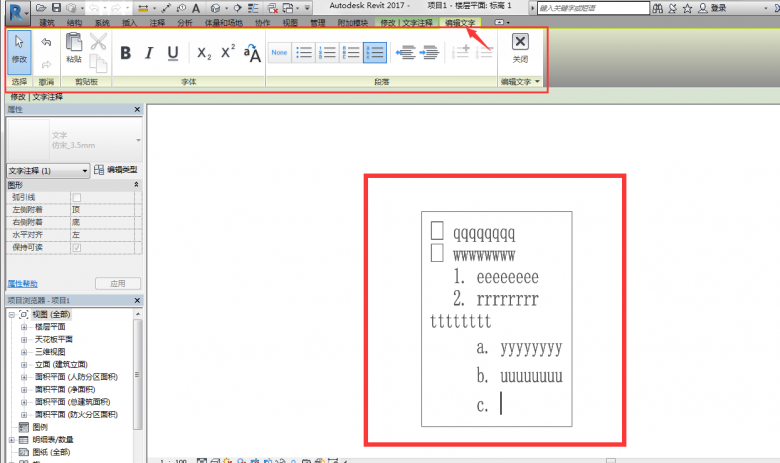
Task: Open the 属性帮助 link
Action: tap(23, 284)
